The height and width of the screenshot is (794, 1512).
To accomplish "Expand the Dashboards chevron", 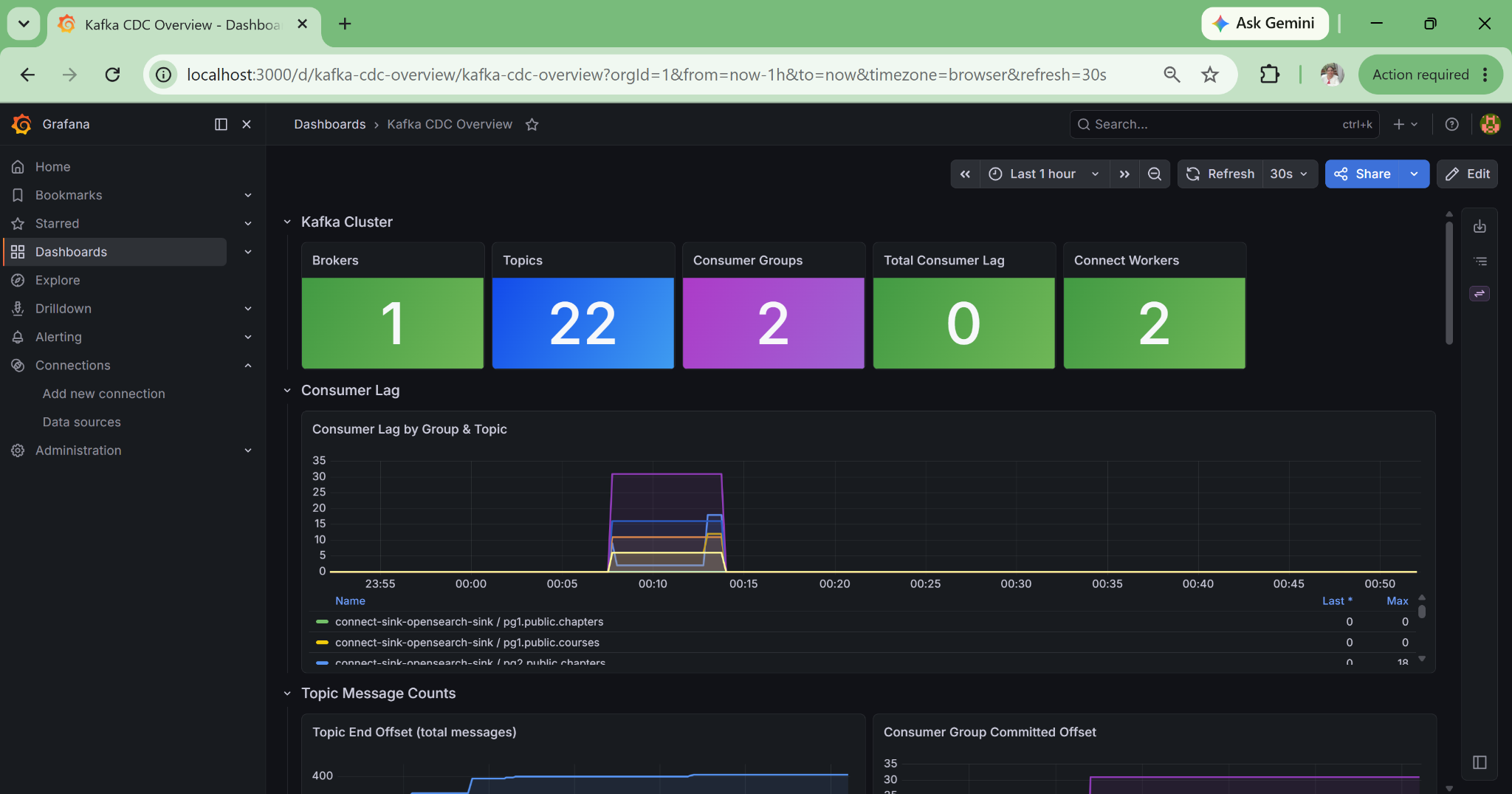I will click(248, 252).
